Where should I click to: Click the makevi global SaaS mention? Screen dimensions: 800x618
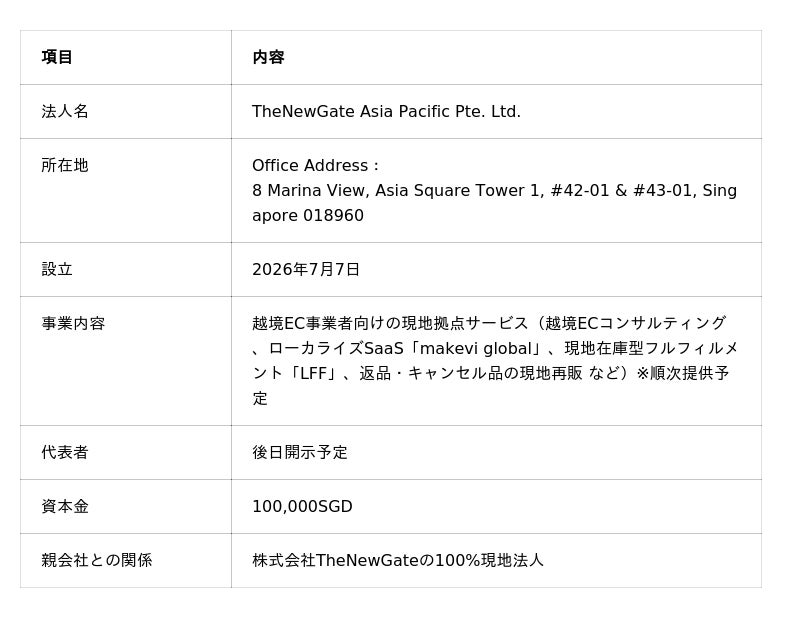(x=475, y=349)
